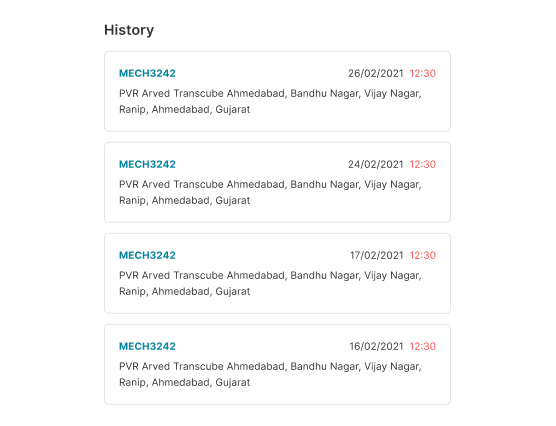Click the address text in the 26/02/2021 card
Screen dimensions: 556x426
[270, 101]
